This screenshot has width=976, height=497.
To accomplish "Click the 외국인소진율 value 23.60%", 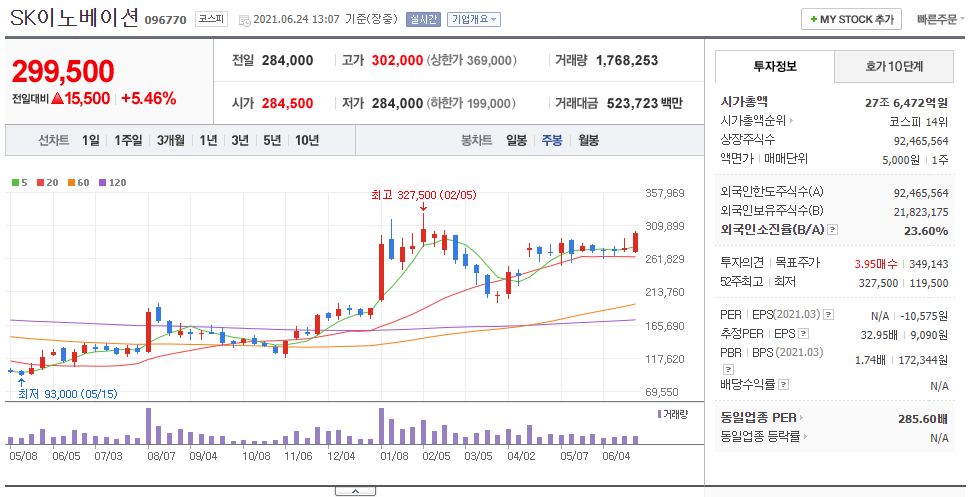I will coord(926,231).
